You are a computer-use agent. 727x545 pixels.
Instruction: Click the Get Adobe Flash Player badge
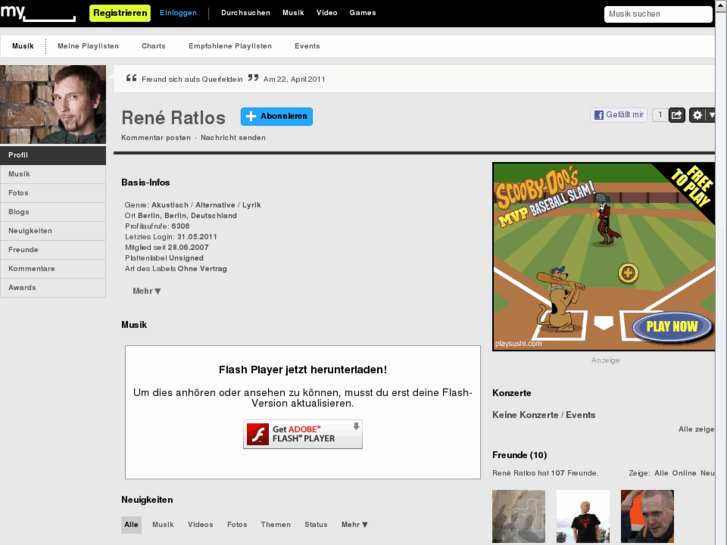pyautogui.click(x=303, y=434)
